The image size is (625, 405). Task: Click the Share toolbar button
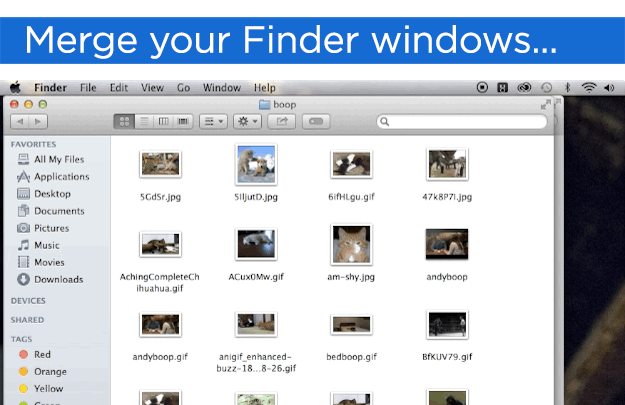pyautogui.click(x=282, y=122)
